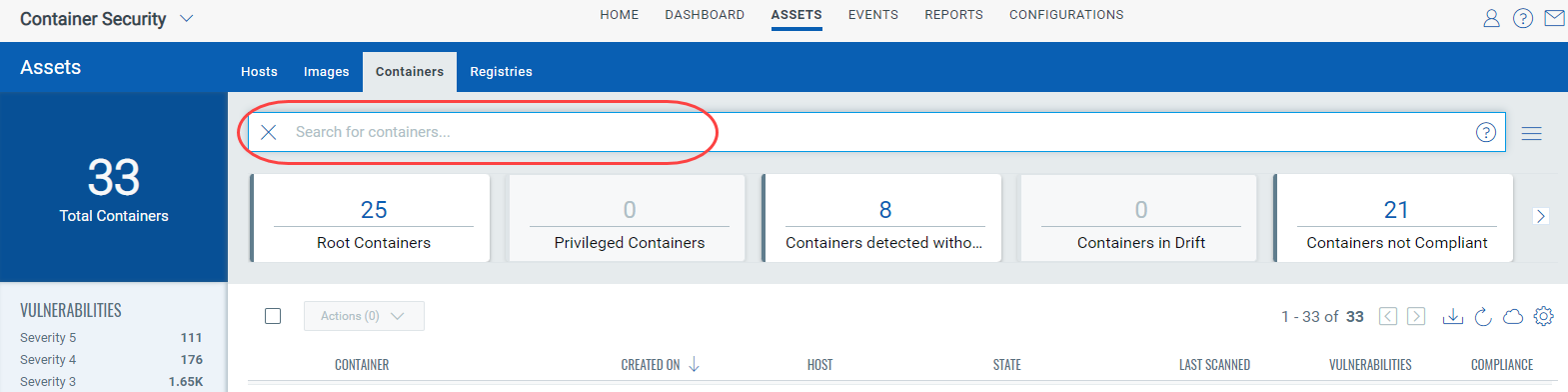1568x392 pixels.
Task: Expand the Actions (0) dropdown
Action: [364, 316]
